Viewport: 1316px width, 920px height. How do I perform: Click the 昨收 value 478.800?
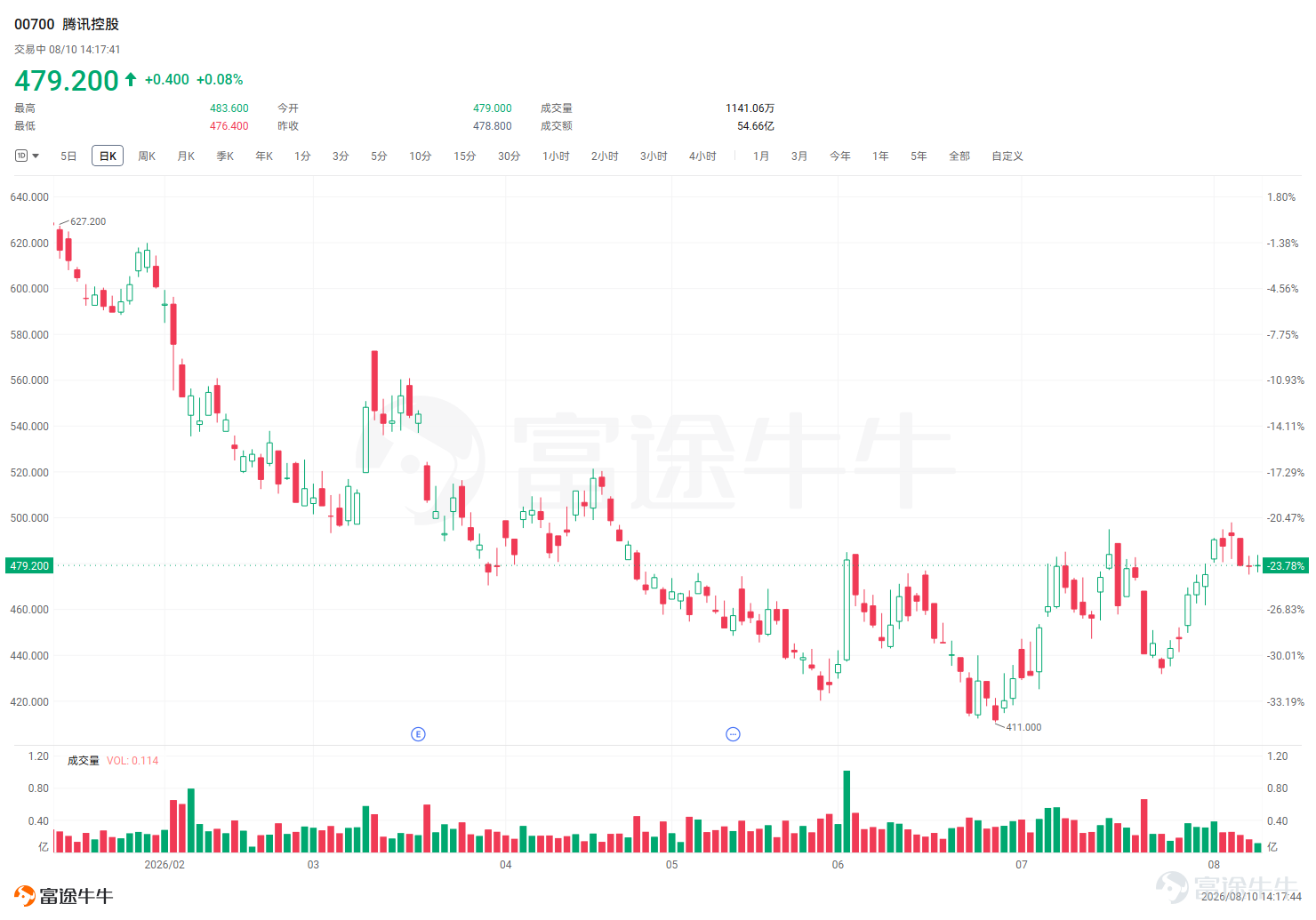click(493, 126)
